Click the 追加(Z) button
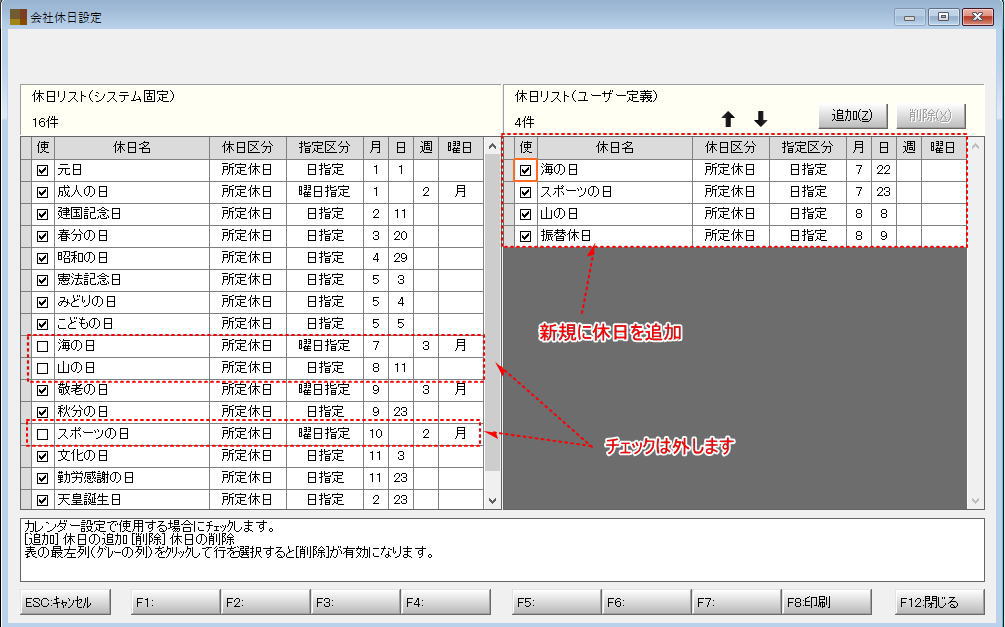 pos(852,116)
